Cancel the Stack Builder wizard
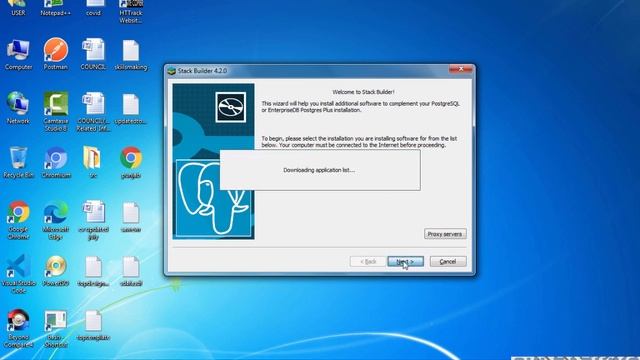Screen dimensions: 640x360 coord(448,261)
